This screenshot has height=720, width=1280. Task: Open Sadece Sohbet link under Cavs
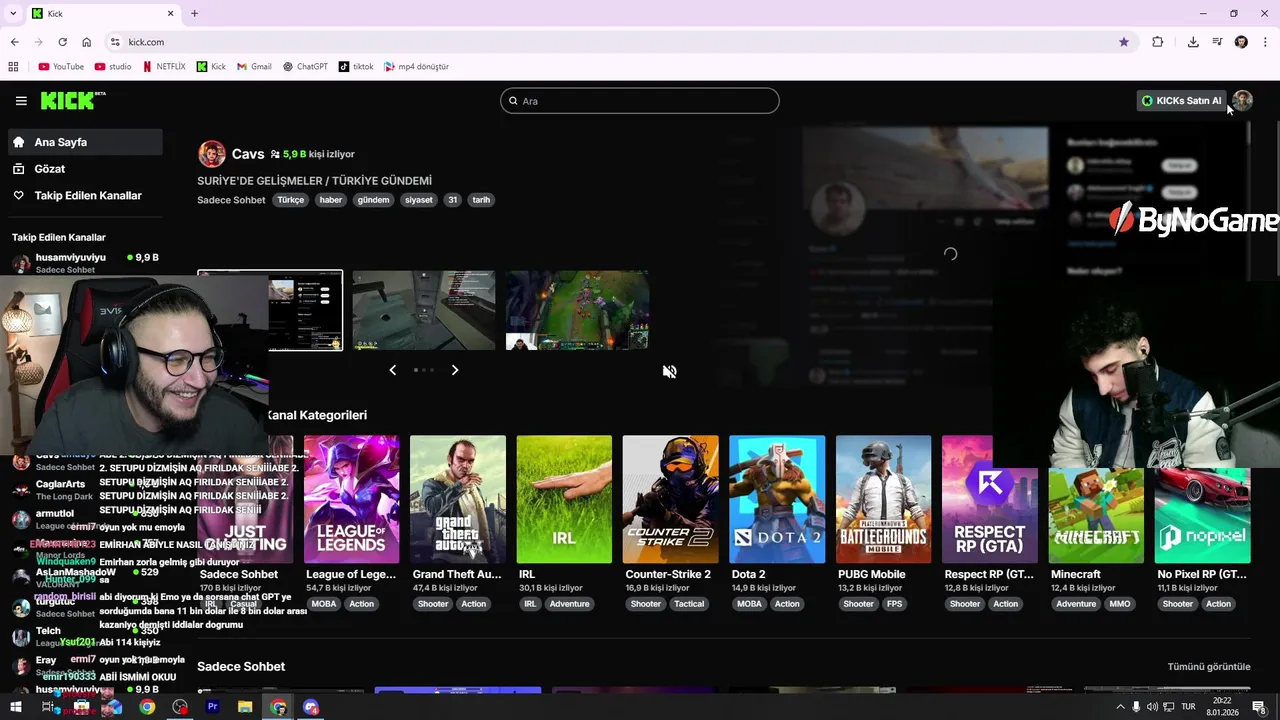tap(231, 200)
